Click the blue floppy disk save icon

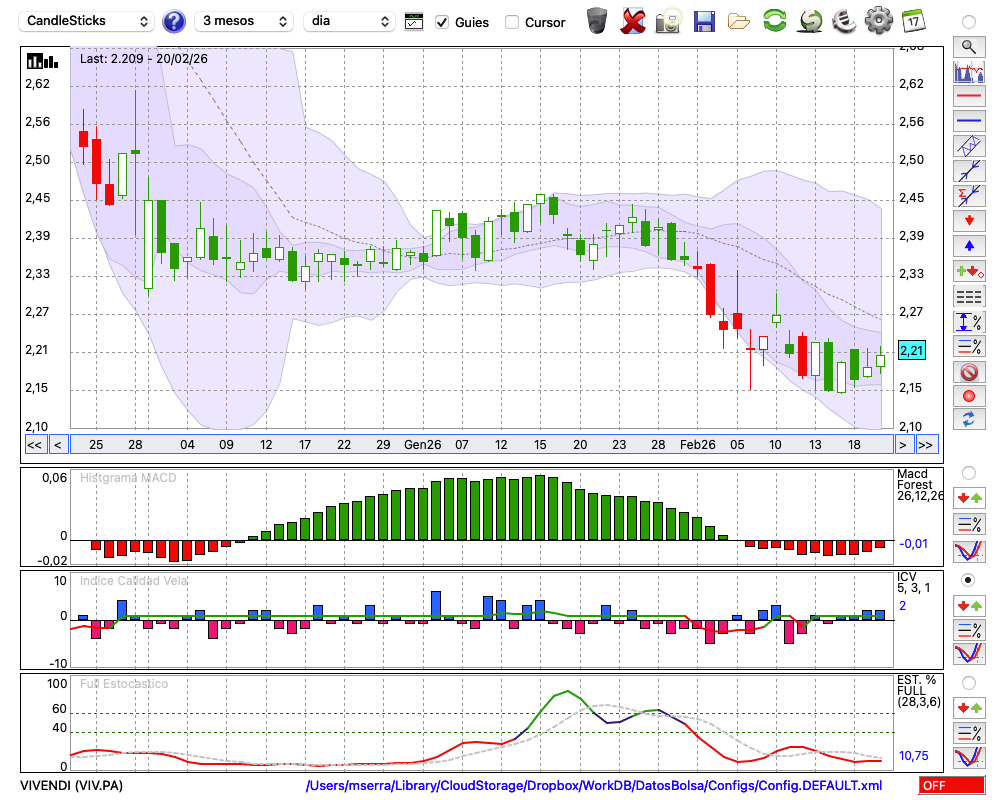pyautogui.click(x=704, y=21)
